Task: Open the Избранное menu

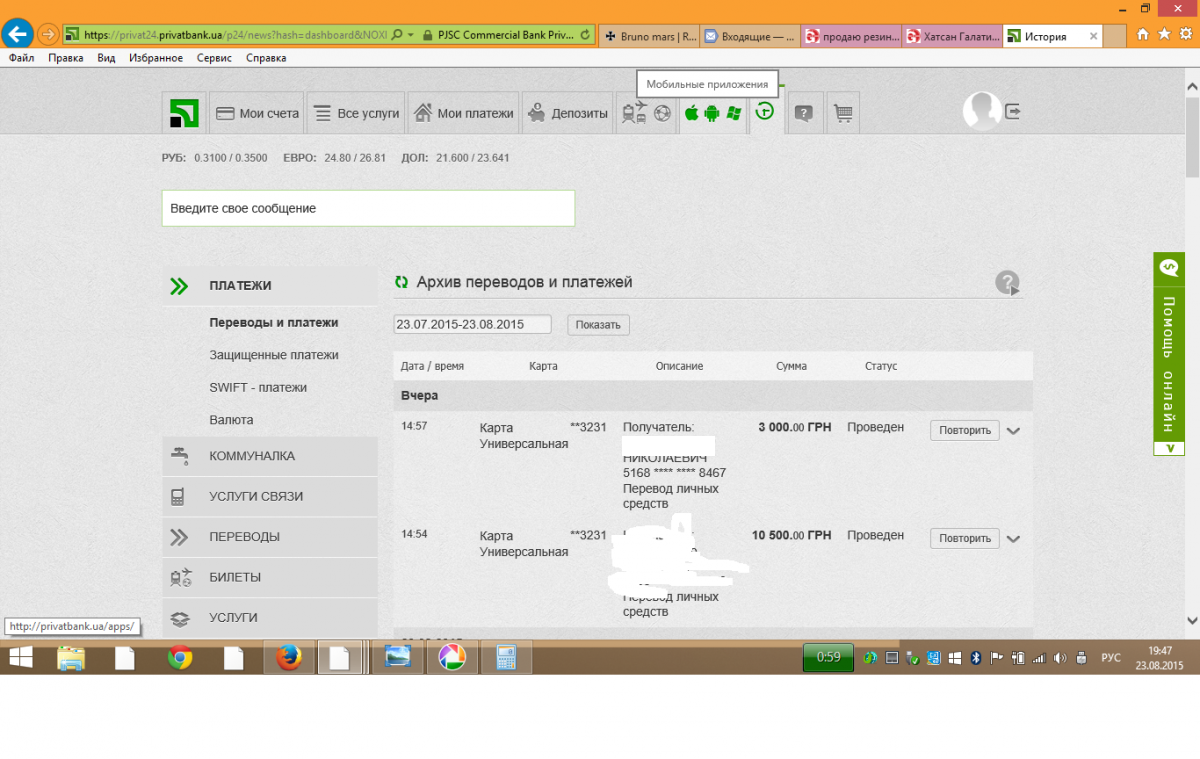Action: tap(155, 58)
